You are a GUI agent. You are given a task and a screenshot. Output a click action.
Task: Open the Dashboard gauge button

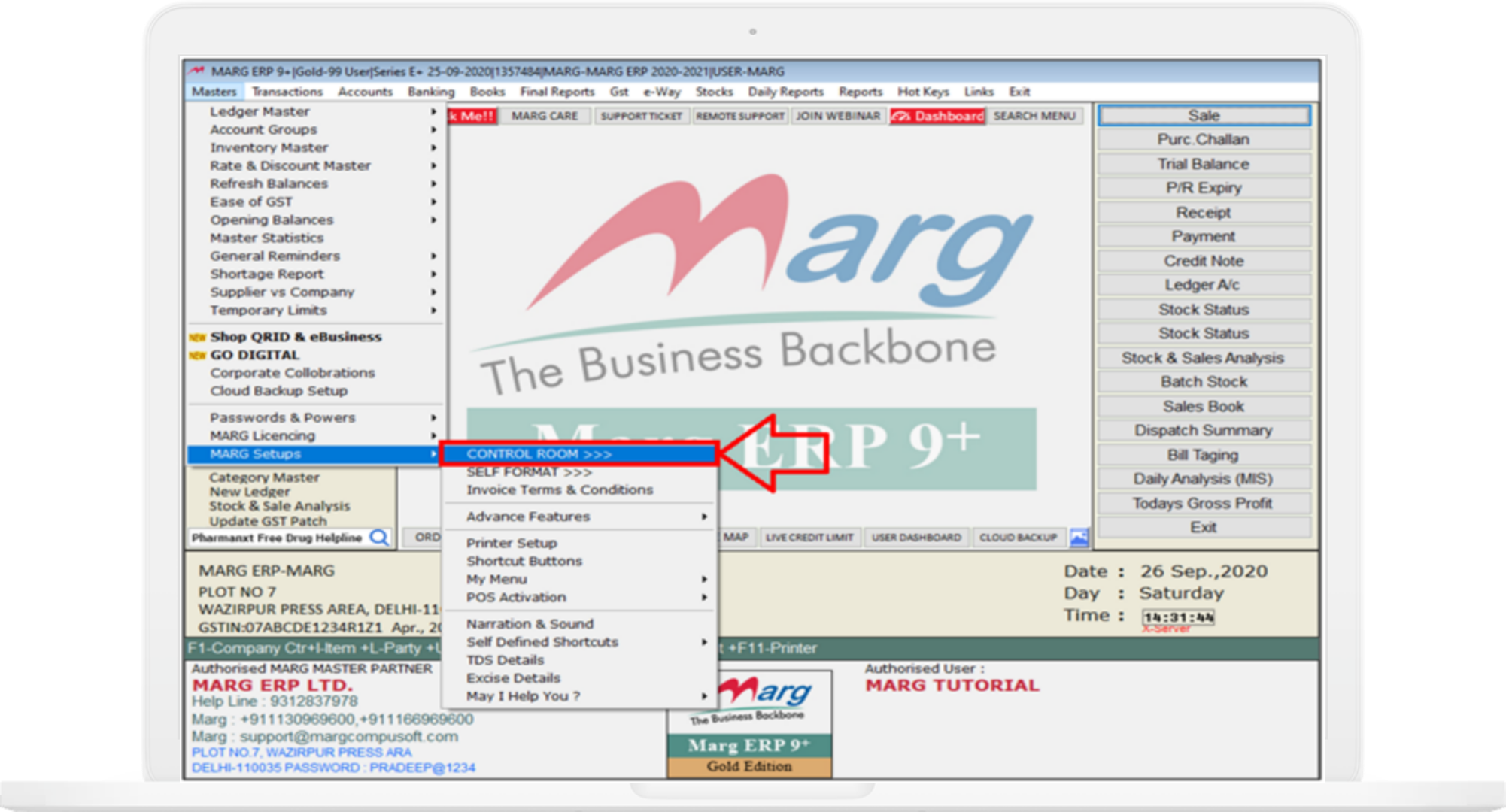click(x=937, y=116)
